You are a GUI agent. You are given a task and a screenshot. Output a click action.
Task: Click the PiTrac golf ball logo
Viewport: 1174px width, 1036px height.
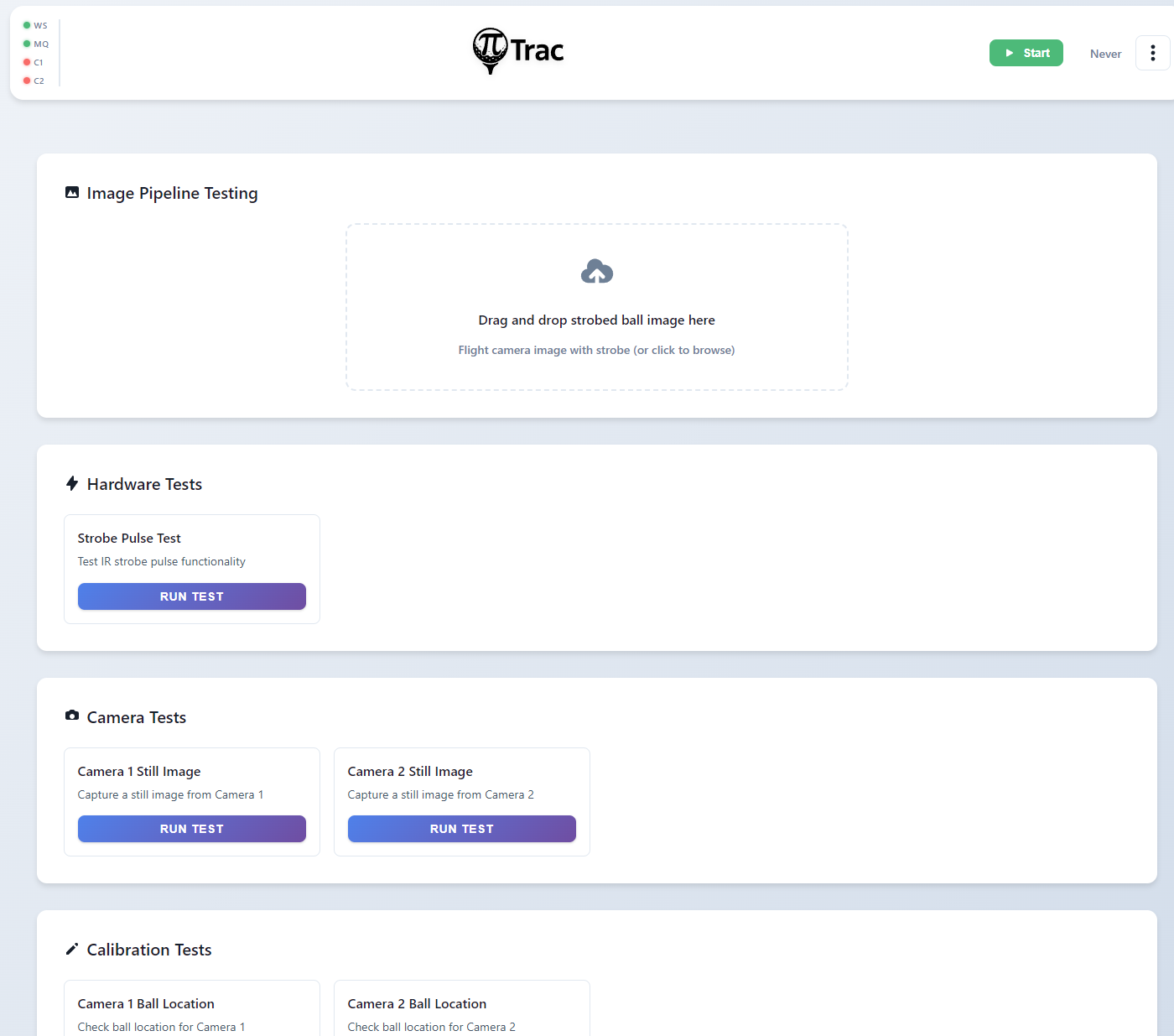[491, 49]
